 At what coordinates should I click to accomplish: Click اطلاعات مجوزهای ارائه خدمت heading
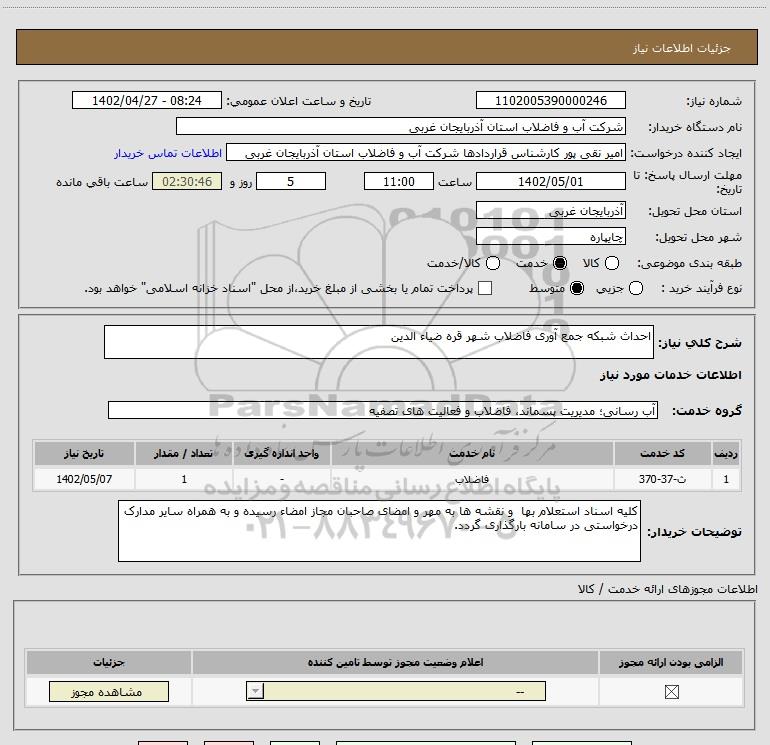point(667,589)
